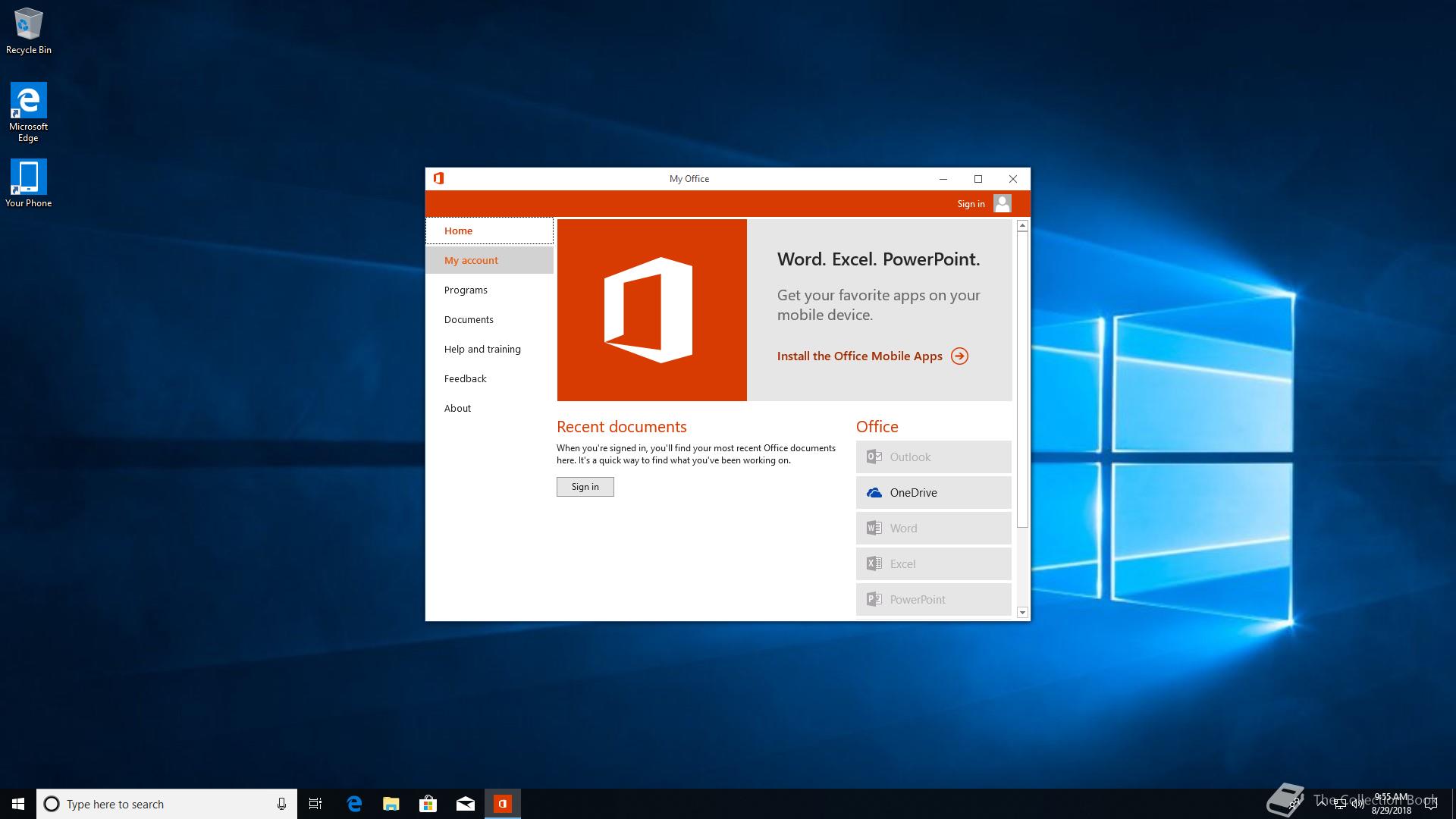Click the large Office logo banner tile
The image size is (1456, 819).
pyautogui.click(x=652, y=310)
